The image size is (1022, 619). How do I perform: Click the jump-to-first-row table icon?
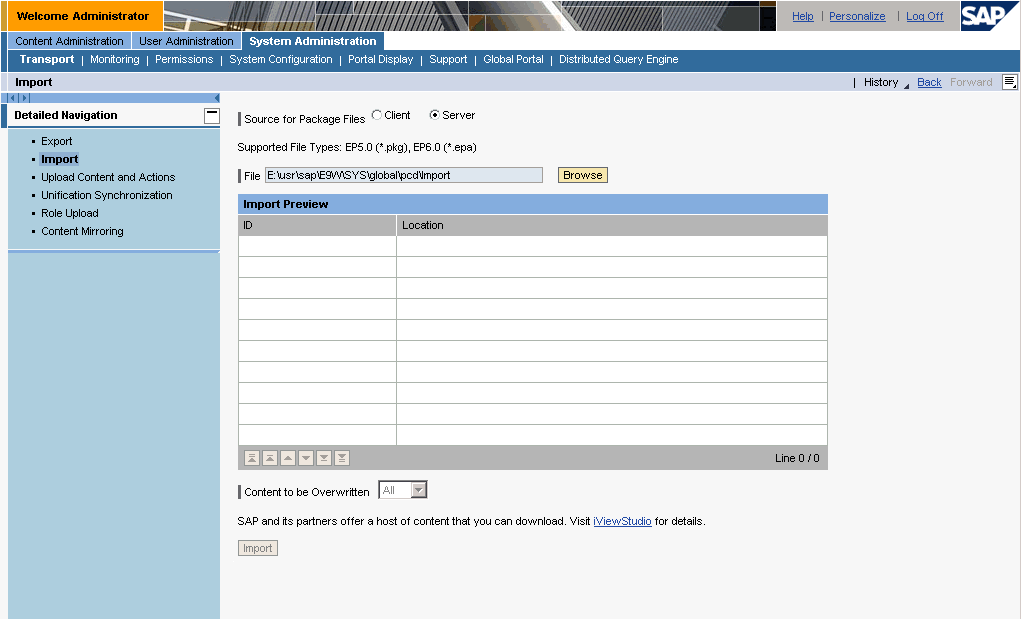click(x=252, y=458)
